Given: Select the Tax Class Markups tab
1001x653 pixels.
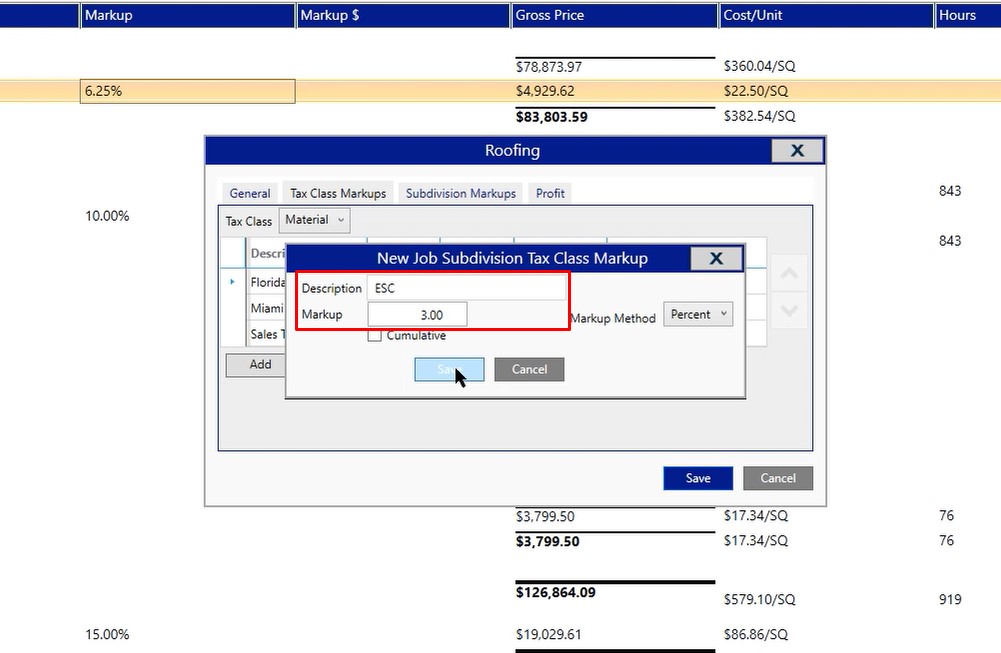Looking at the screenshot, I should 338,193.
